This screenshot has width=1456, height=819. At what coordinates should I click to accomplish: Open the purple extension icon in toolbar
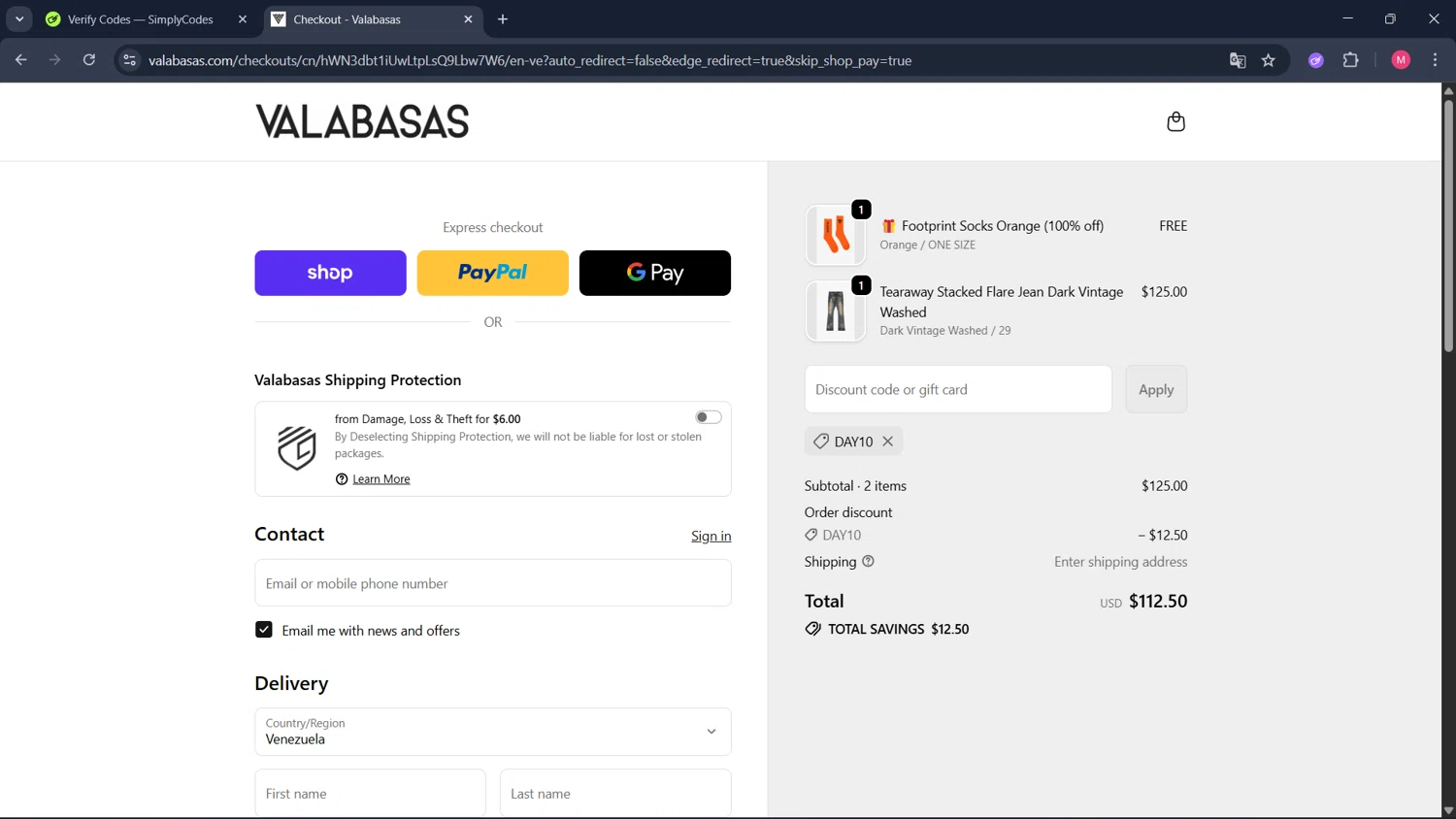[x=1316, y=60]
